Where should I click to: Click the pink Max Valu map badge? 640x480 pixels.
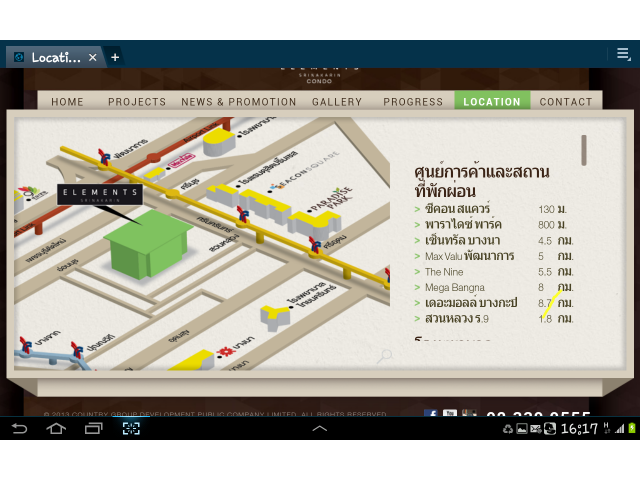tap(180, 160)
